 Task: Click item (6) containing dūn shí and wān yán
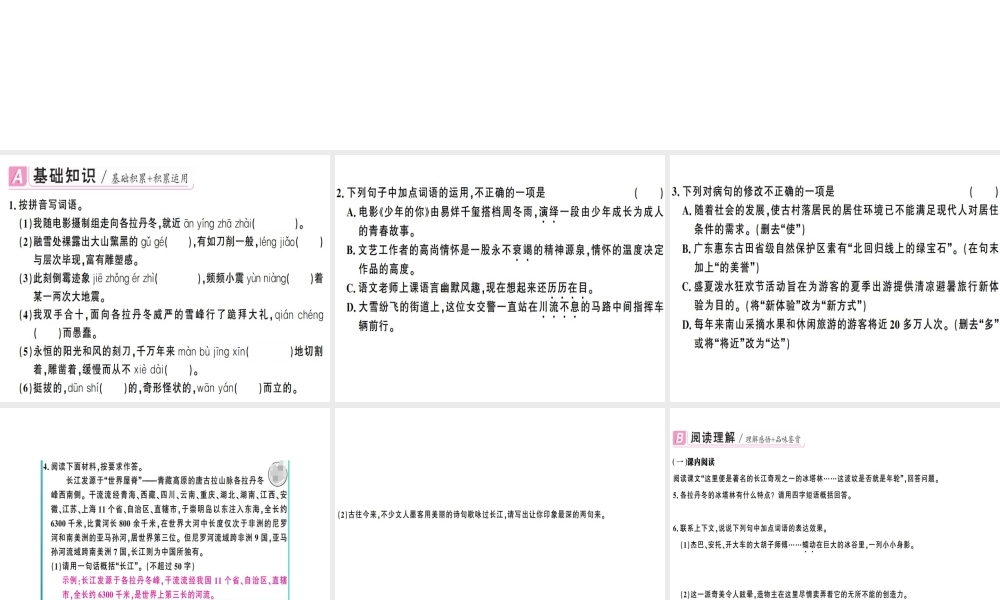159,388
